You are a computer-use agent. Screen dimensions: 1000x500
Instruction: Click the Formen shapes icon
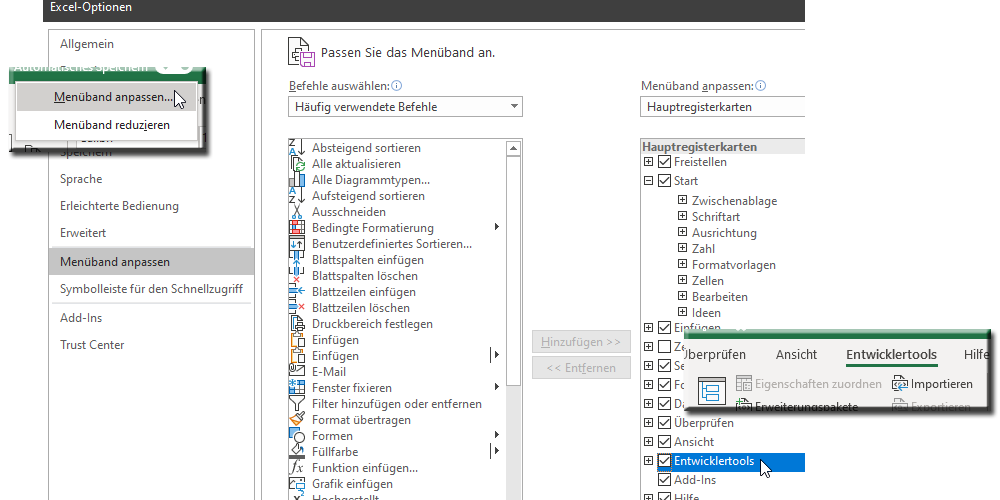pyautogui.click(x=297, y=436)
